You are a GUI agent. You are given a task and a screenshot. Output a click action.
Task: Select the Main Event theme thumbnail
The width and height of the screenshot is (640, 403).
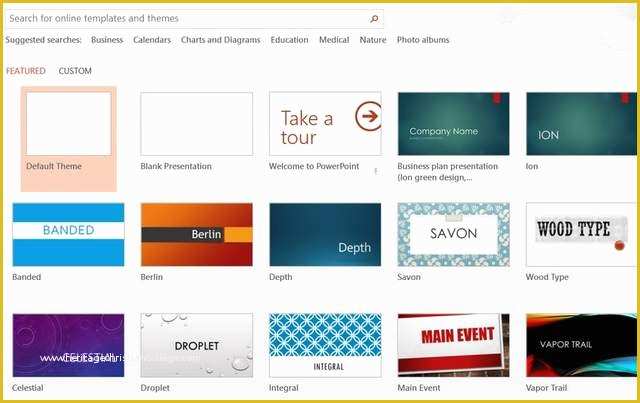click(453, 345)
